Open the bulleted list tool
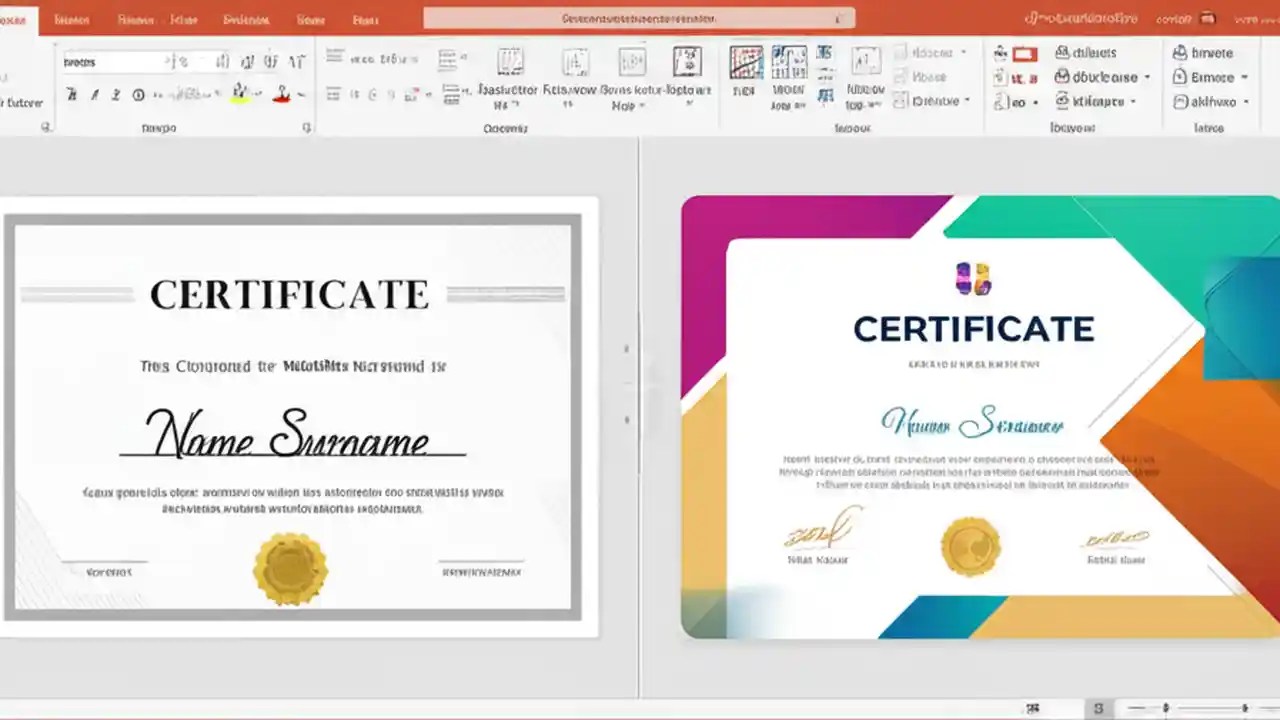This screenshot has width=1280, height=720. point(334,57)
